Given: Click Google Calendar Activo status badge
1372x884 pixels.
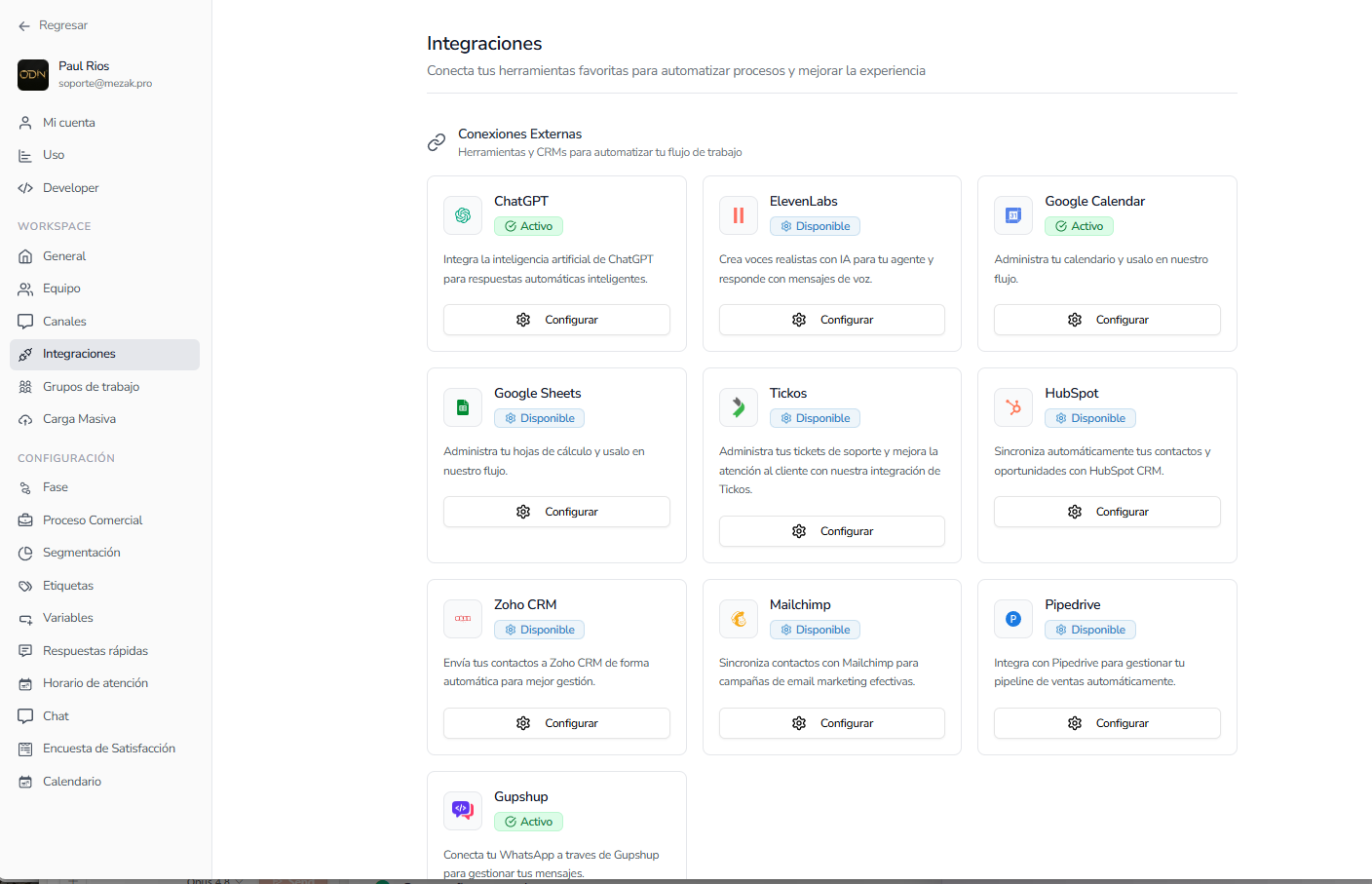Looking at the screenshot, I should (1079, 226).
